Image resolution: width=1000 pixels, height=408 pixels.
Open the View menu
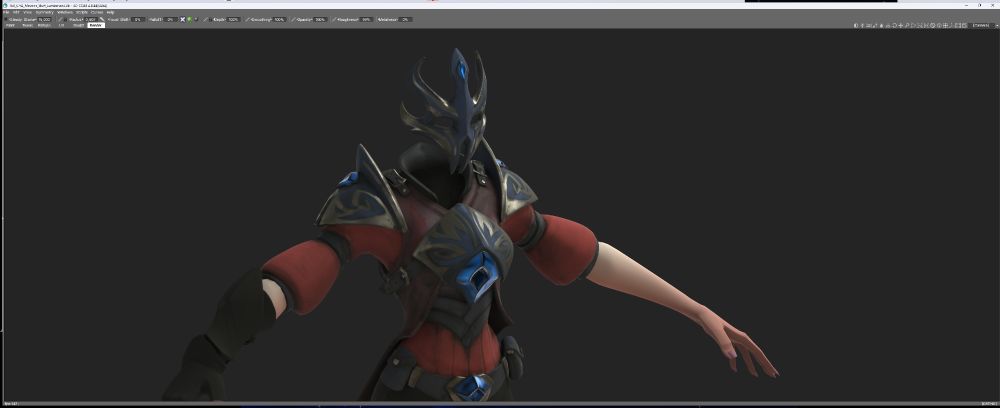[27, 12]
